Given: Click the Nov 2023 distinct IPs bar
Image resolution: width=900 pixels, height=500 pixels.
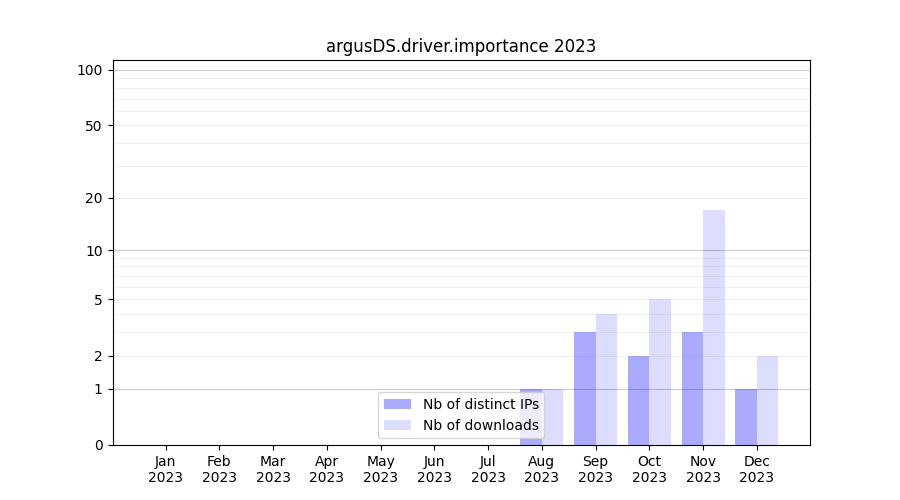Looking at the screenshot, I should [x=692, y=388].
